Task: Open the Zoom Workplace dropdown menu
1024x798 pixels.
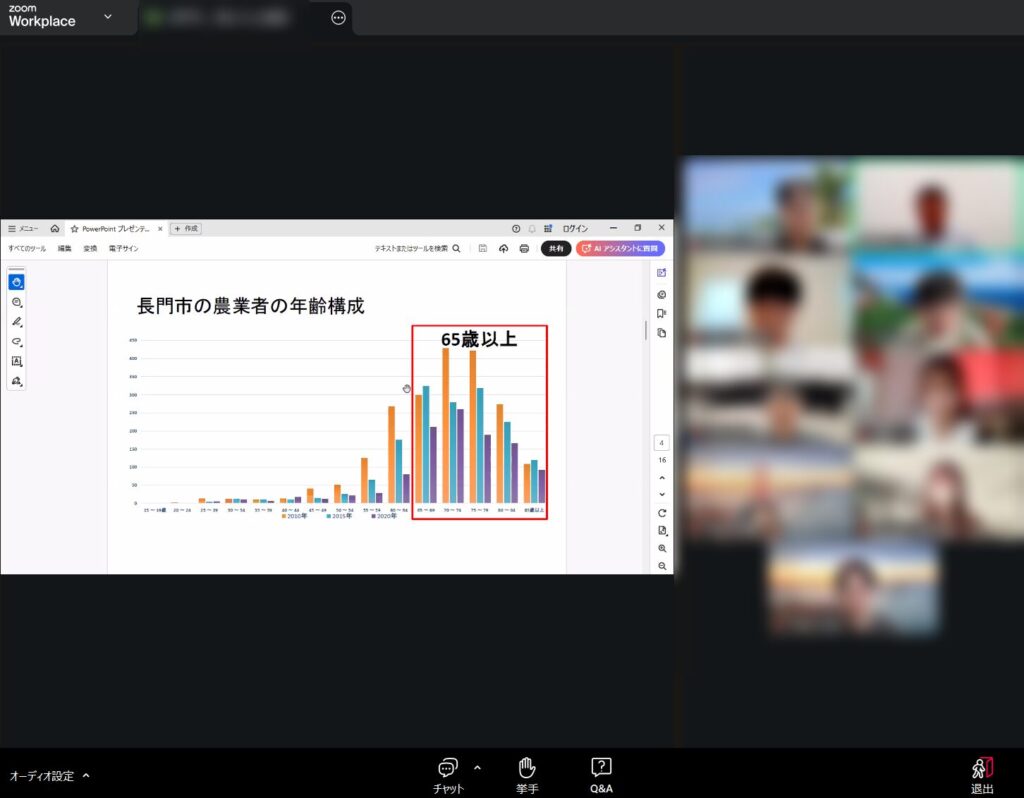Action: (108, 16)
